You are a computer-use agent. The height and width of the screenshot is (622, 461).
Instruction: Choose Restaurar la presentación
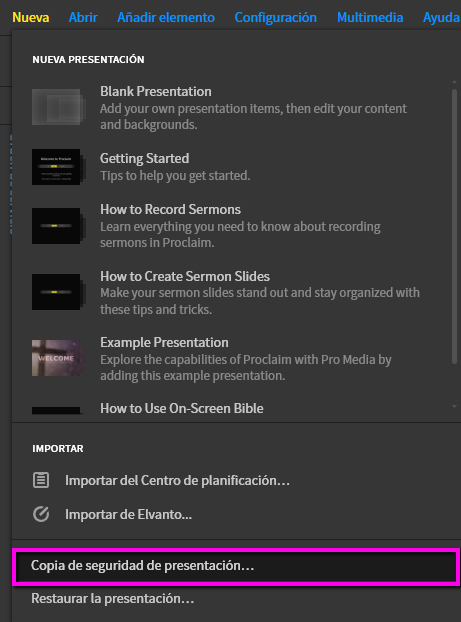[113, 598]
